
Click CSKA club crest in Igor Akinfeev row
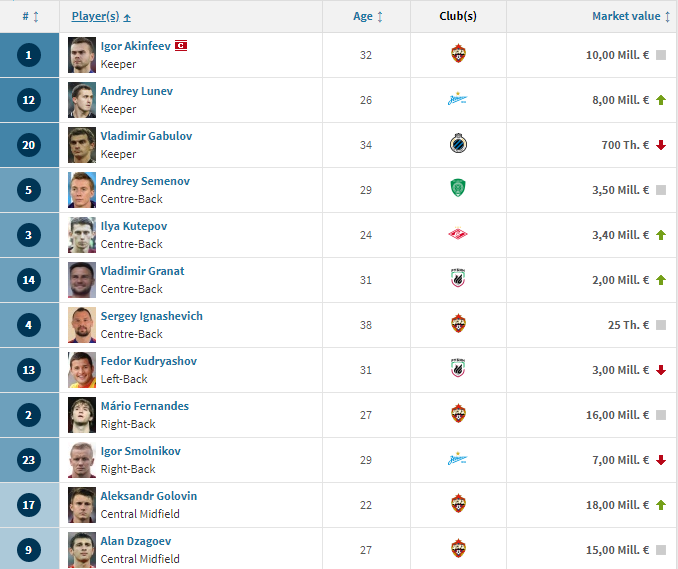point(458,54)
